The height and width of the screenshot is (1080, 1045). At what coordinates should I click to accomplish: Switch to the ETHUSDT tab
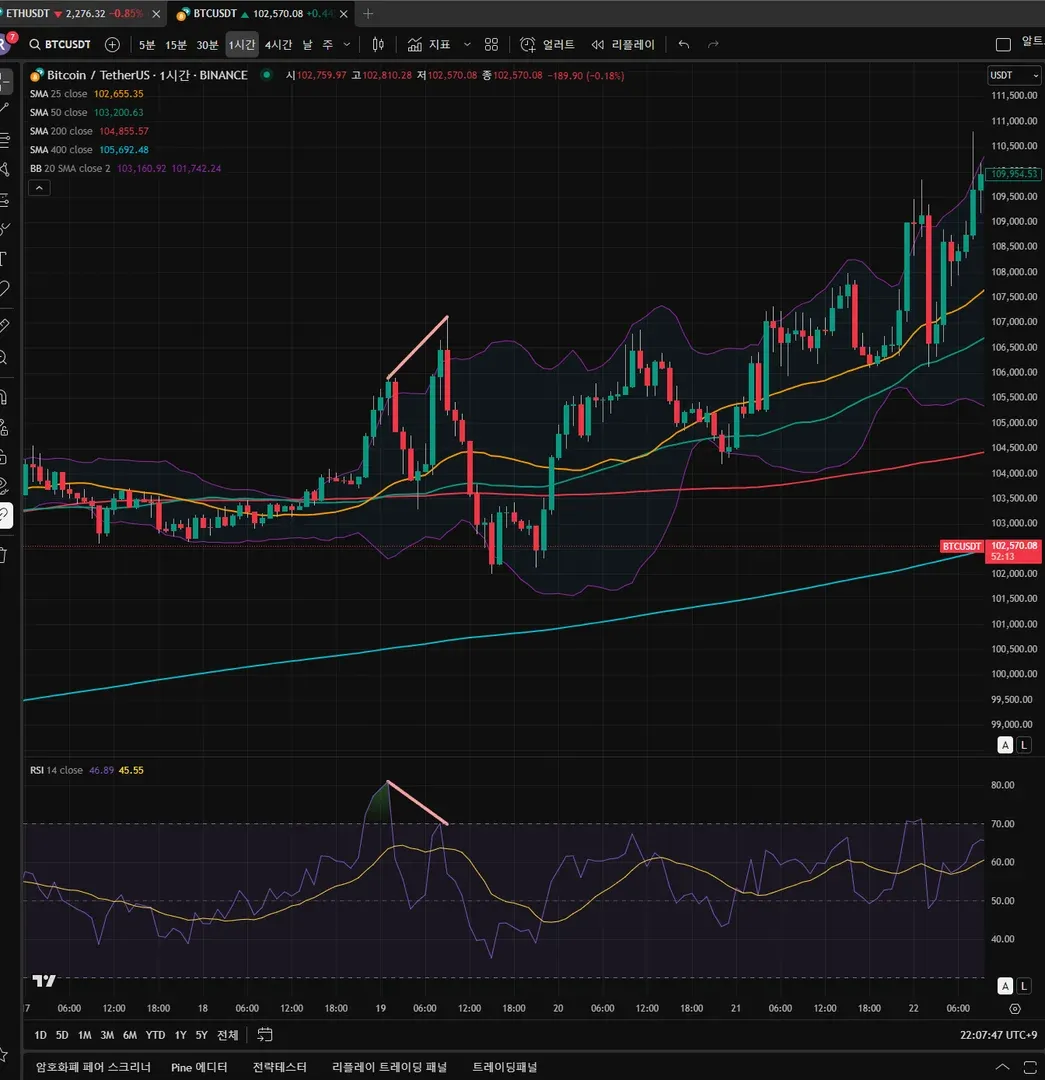(76, 13)
